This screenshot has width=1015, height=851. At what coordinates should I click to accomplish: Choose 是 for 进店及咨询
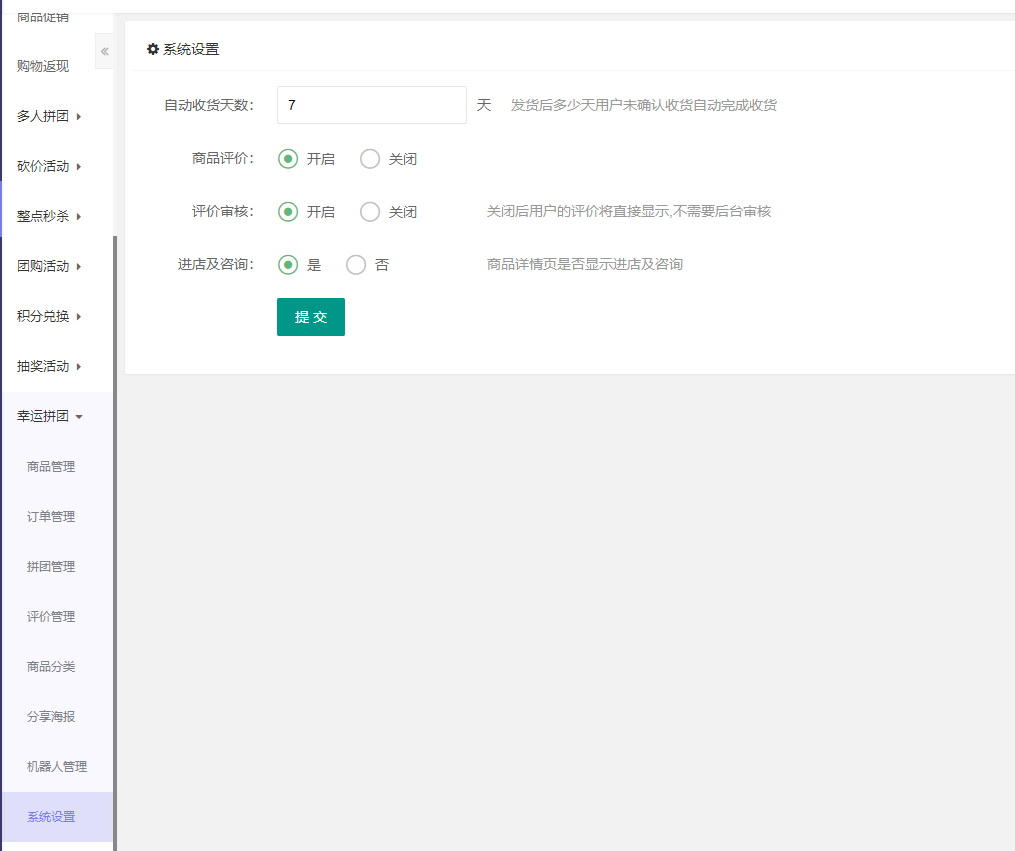click(288, 265)
